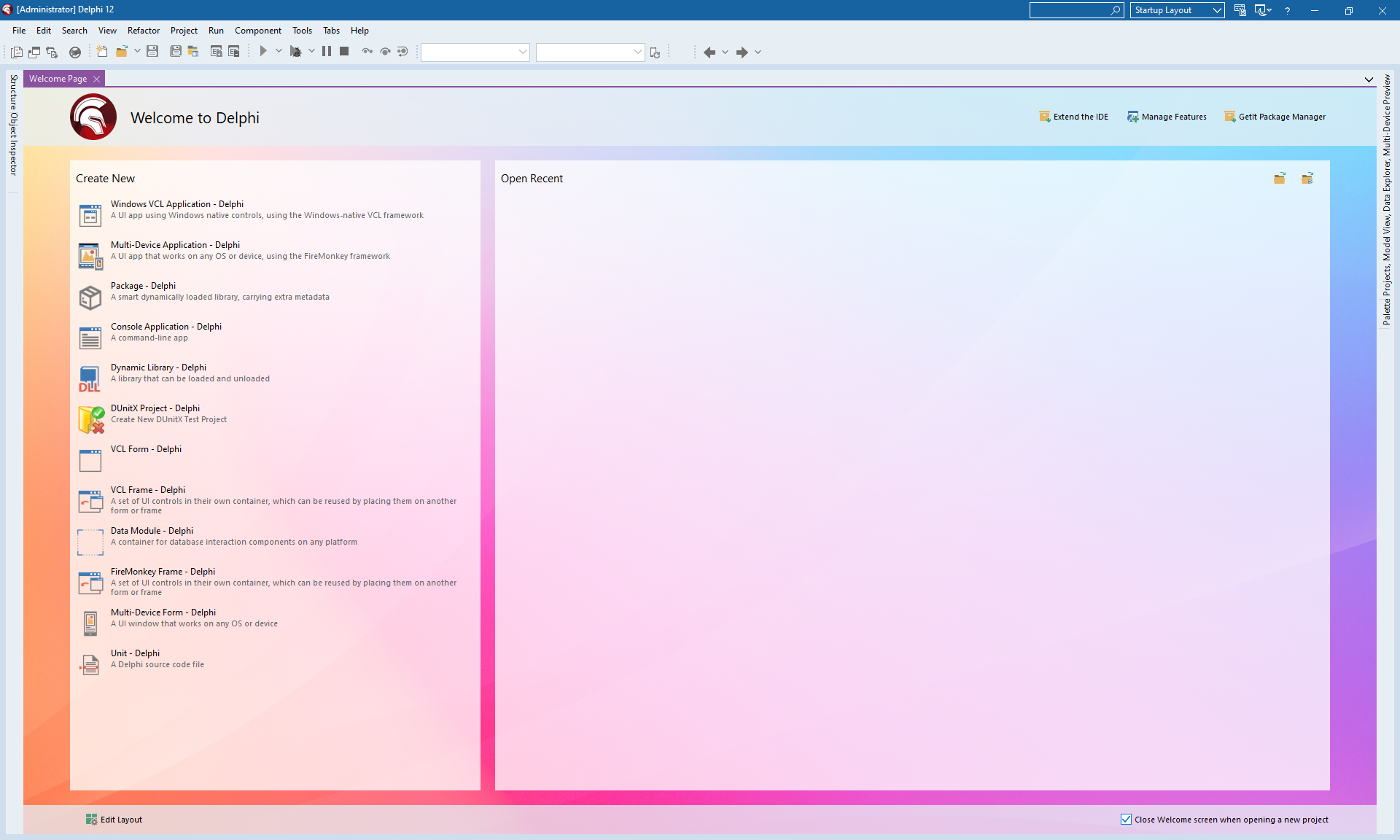Open the Palette side panel tab
This screenshot has height=840, width=1400.
coord(1387,311)
